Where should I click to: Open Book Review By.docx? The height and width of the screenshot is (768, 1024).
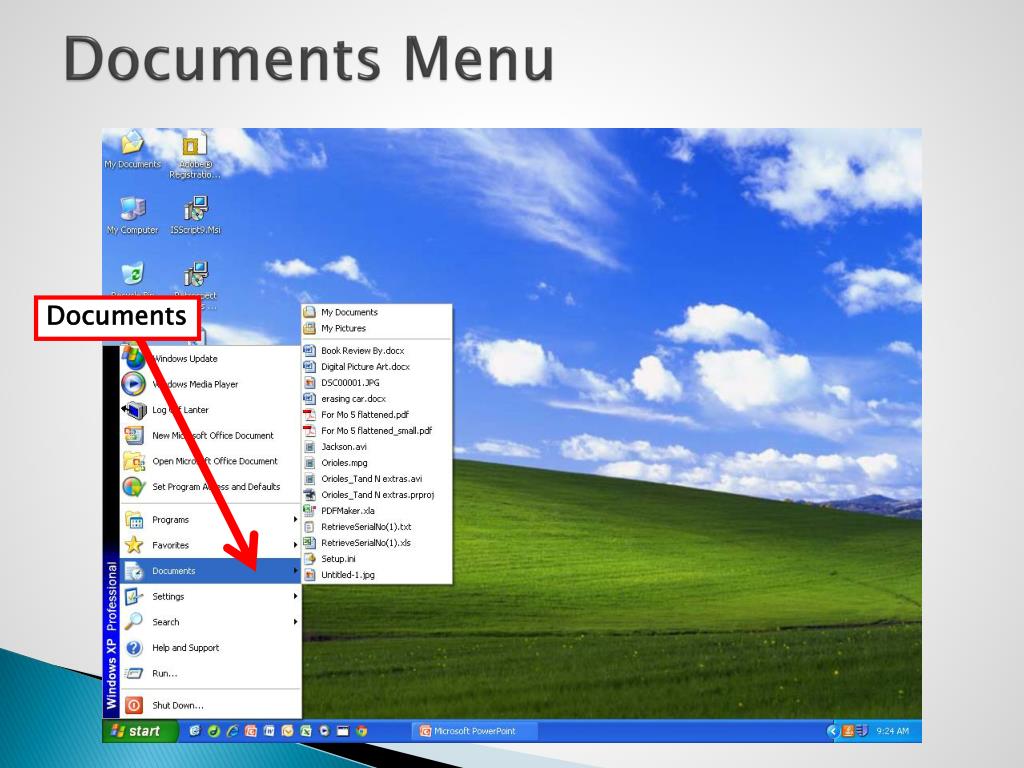point(377,351)
